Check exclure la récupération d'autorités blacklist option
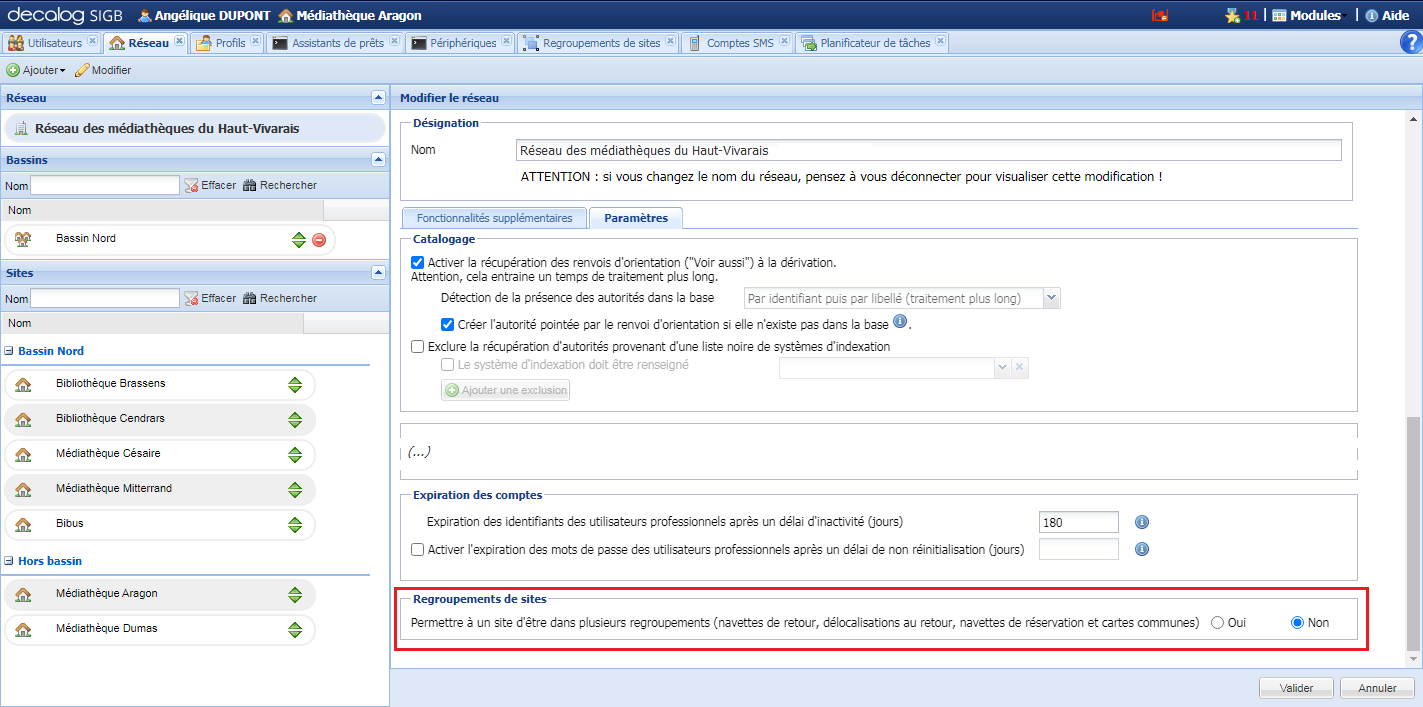 [x=418, y=346]
